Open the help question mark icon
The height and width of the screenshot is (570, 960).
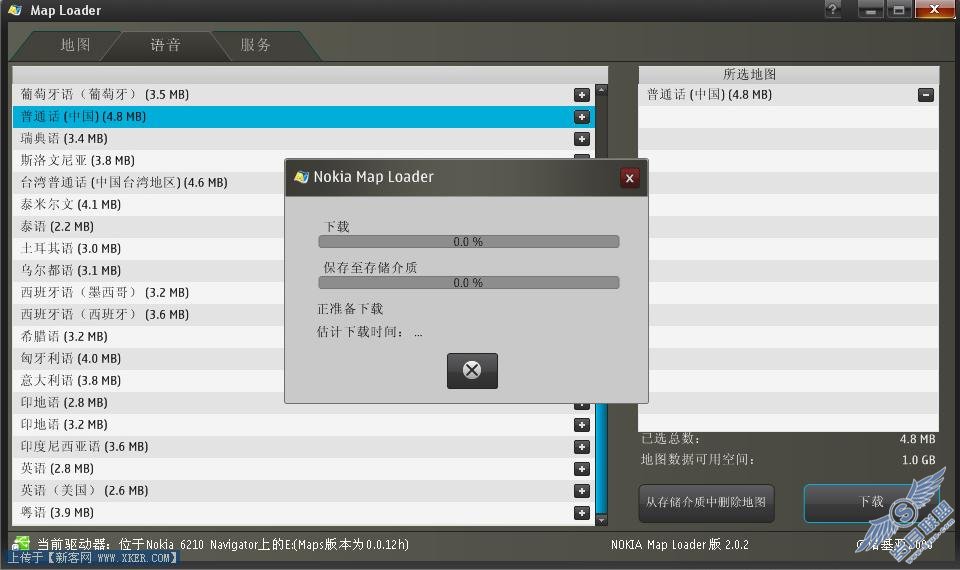tap(833, 9)
